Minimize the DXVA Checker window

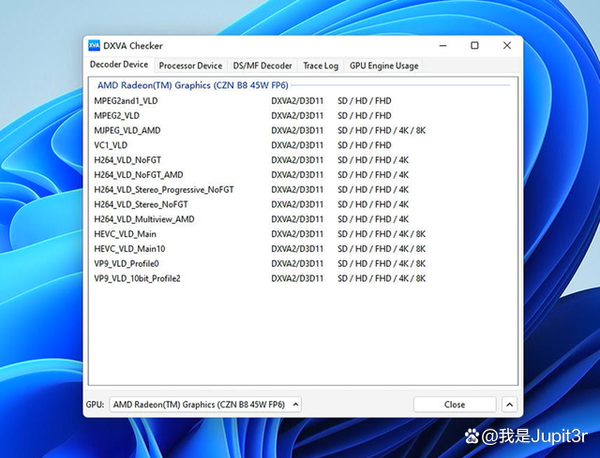tap(440, 46)
